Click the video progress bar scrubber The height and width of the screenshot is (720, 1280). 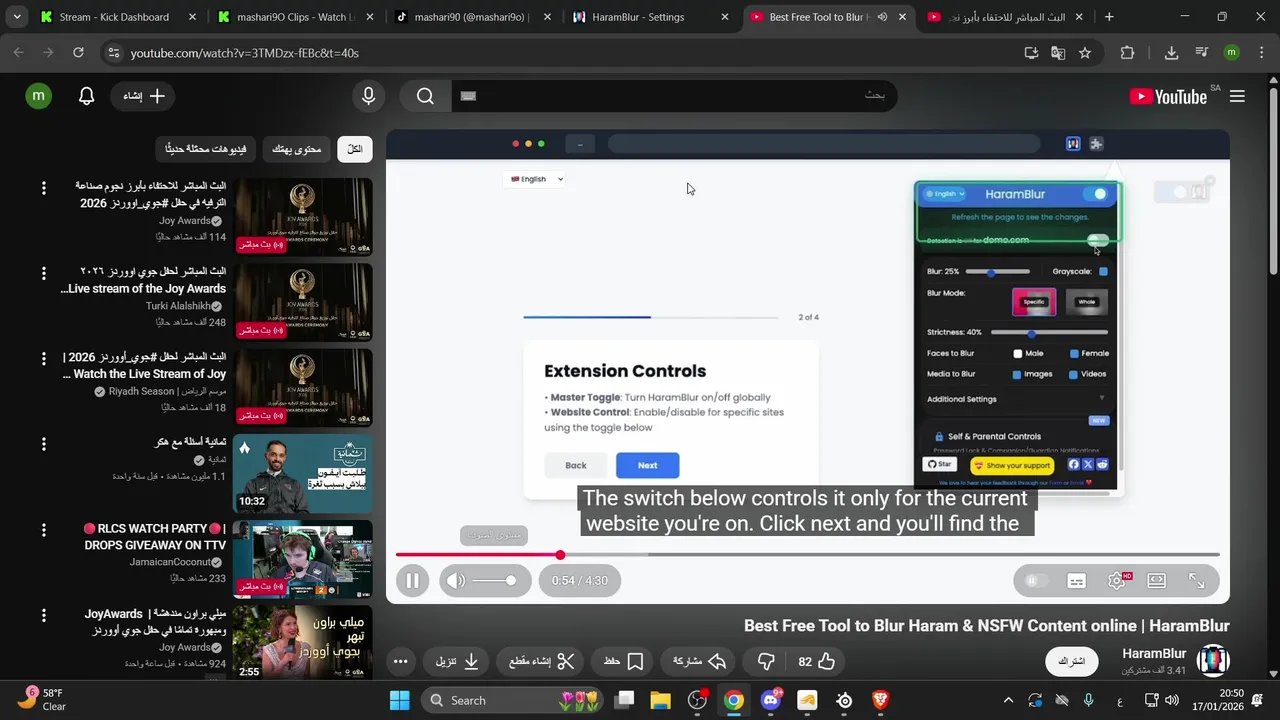560,554
